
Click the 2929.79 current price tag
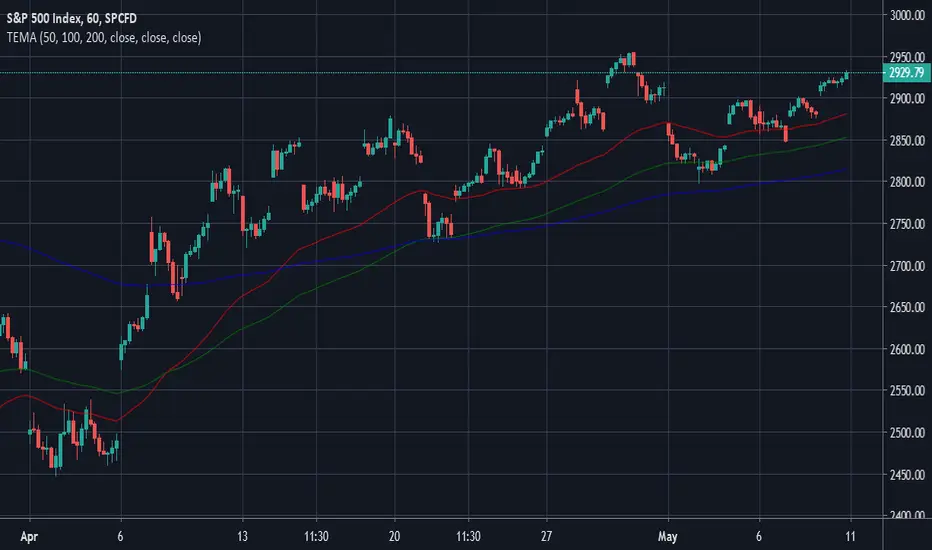click(x=906, y=73)
